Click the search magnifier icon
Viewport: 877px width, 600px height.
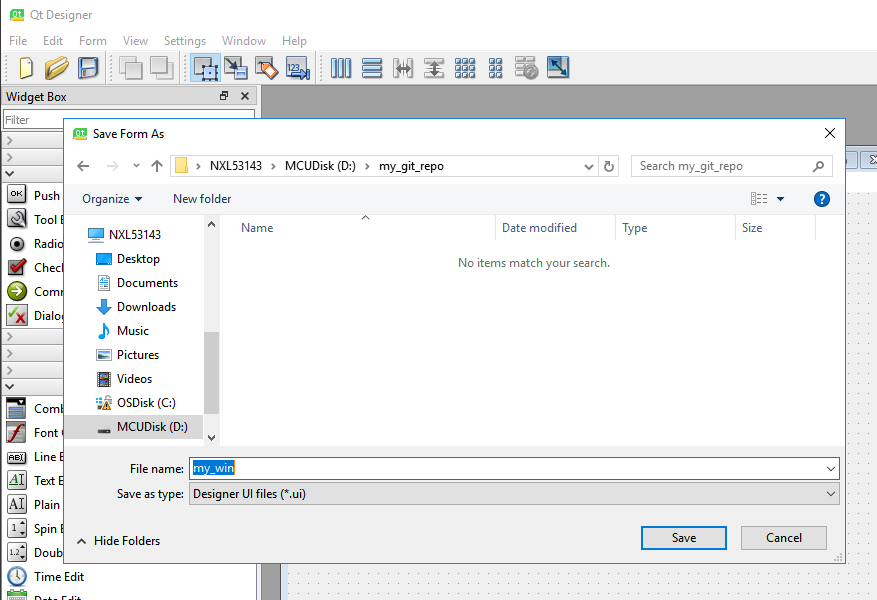click(818, 166)
